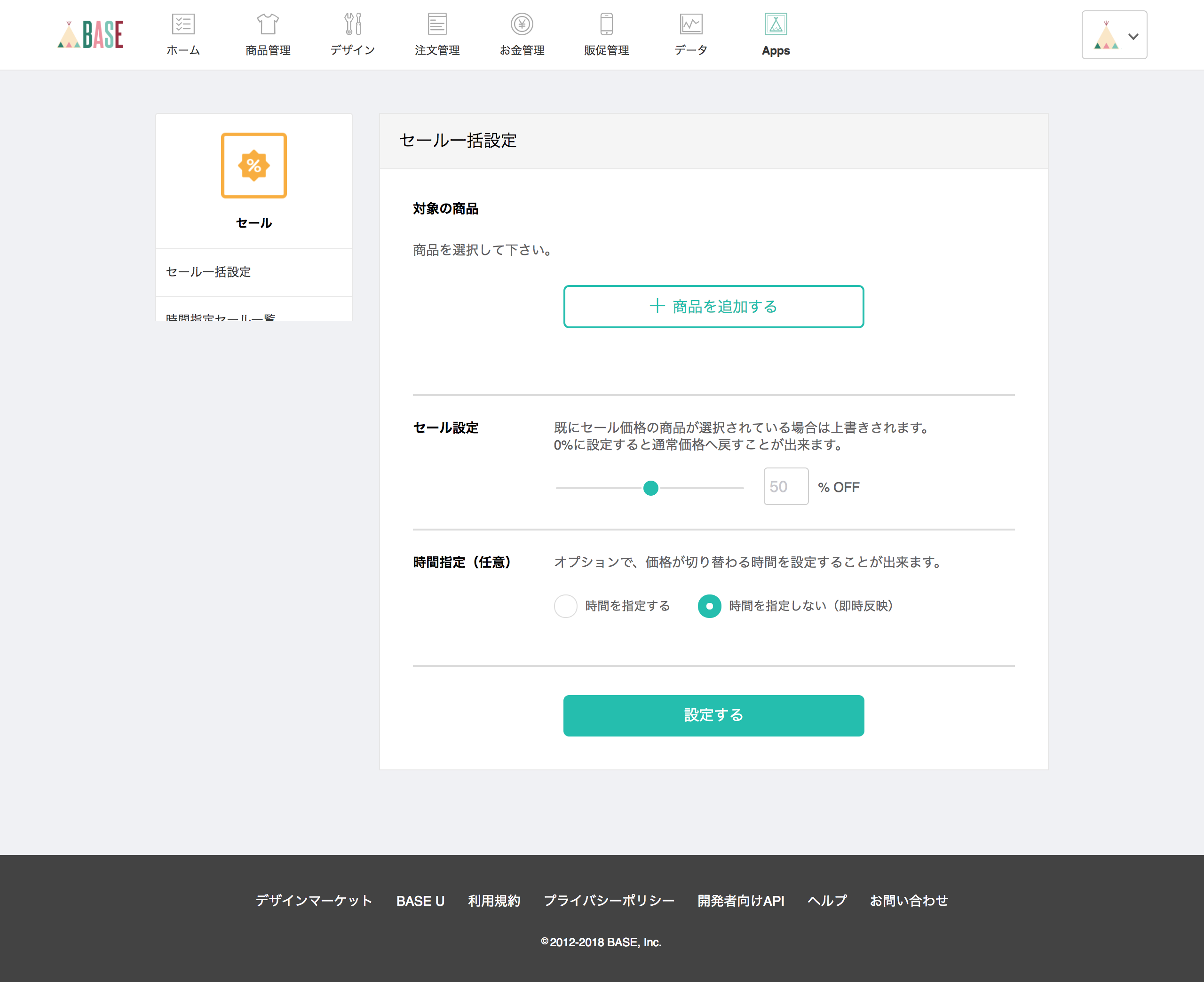Open the データ chart icon
Screen dimensions: 1204x982
[691, 24]
